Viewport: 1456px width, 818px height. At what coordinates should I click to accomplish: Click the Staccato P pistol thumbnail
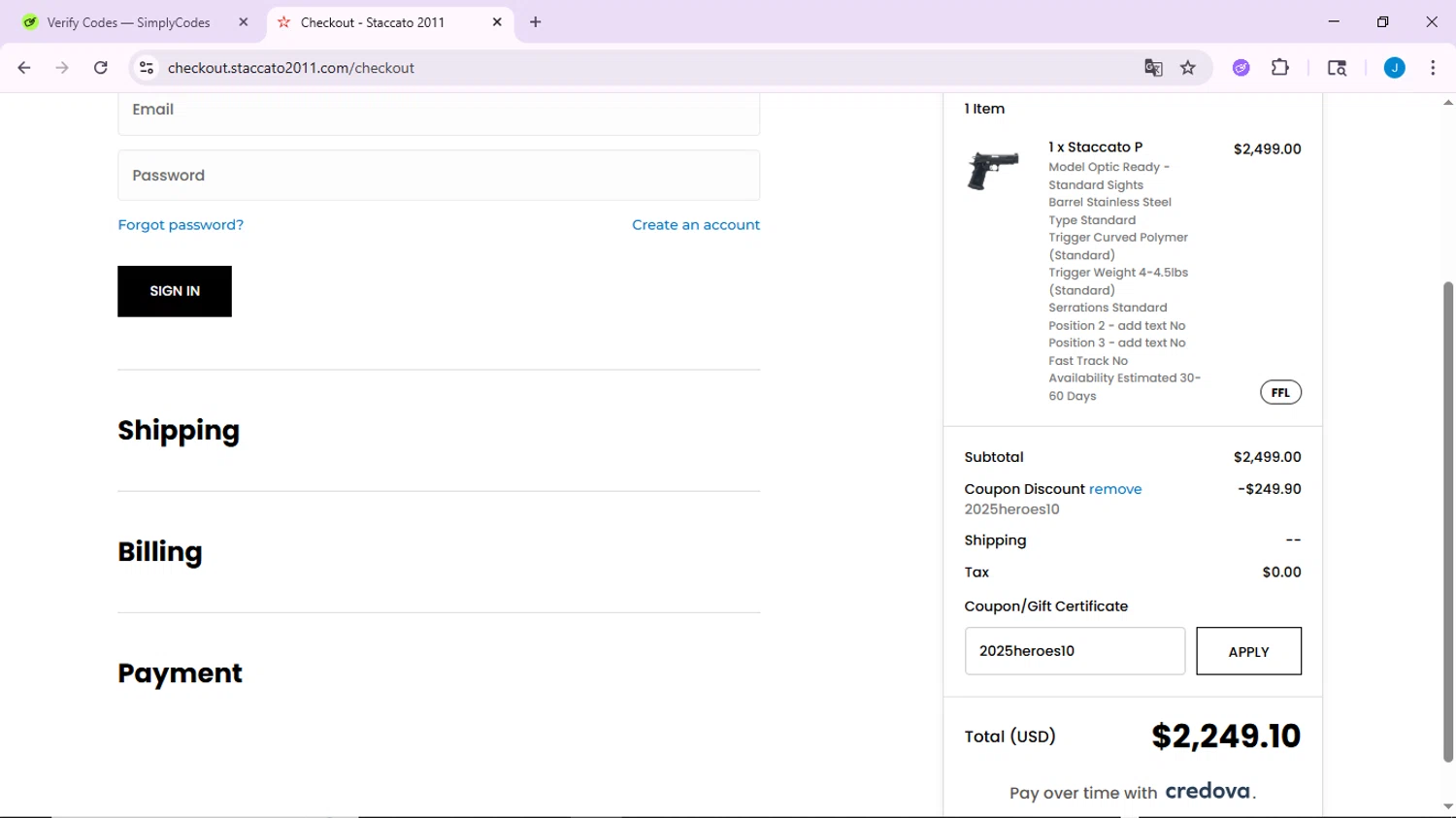993,170
